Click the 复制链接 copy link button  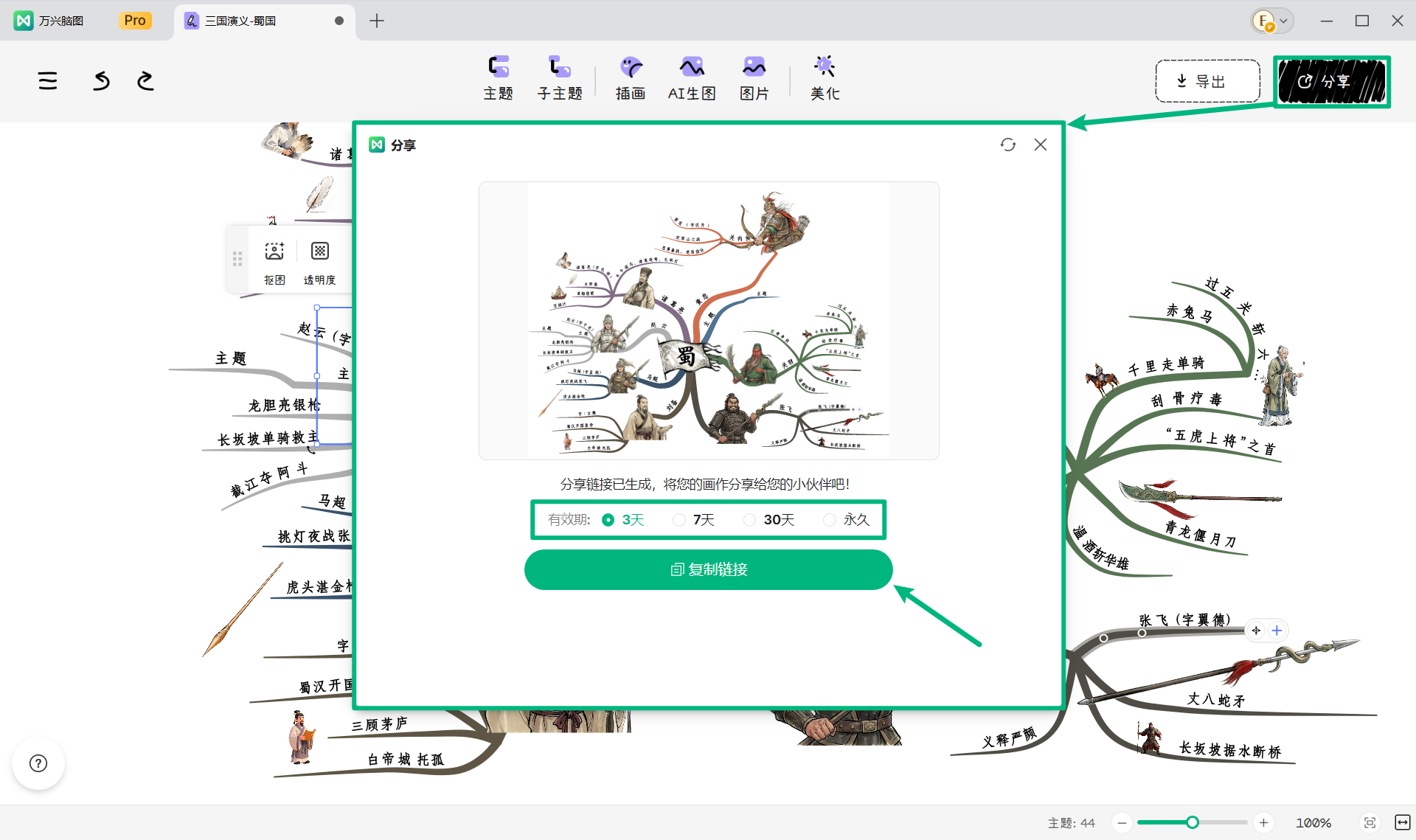coord(709,569)
